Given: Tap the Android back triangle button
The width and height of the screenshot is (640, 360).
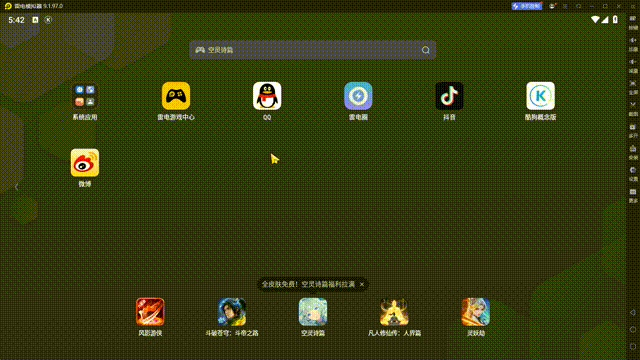Looking at the screenshot, I should pos(633,312).
